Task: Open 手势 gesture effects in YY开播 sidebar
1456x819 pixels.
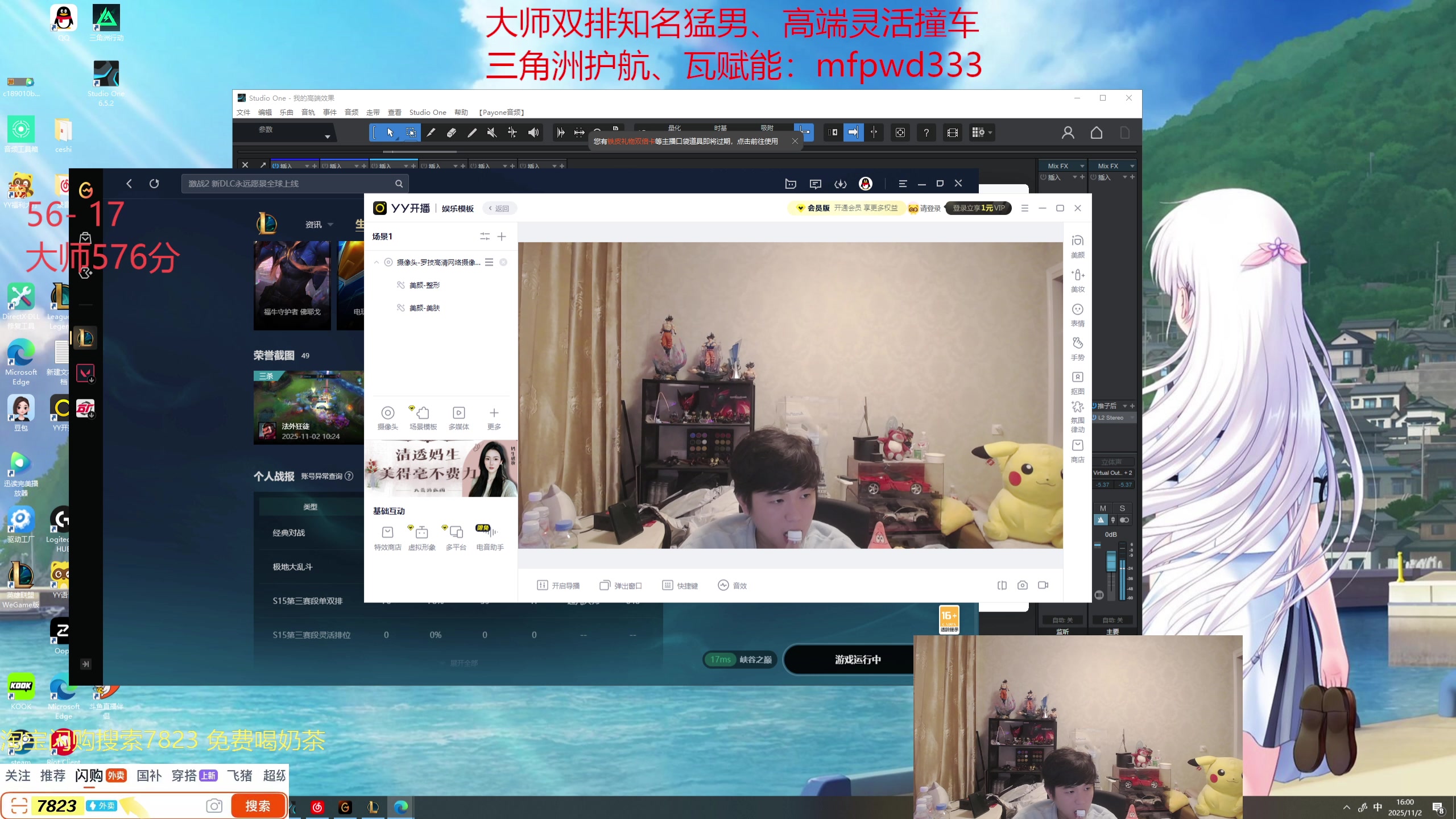Action: pos(1078,347)
